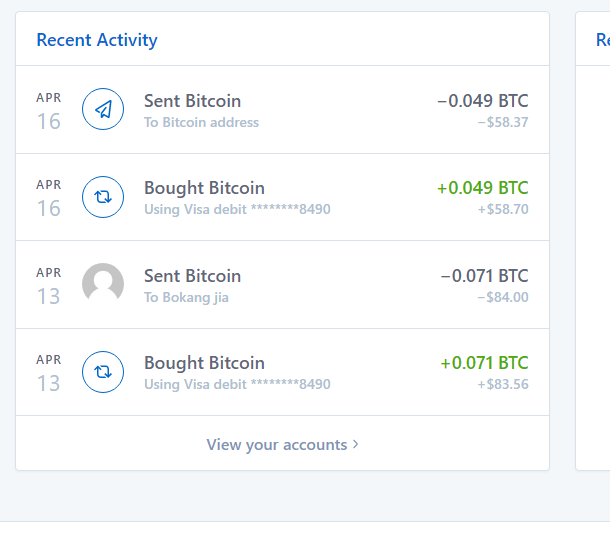
Task: Open the View your accounts link
Action: (277, 444)
